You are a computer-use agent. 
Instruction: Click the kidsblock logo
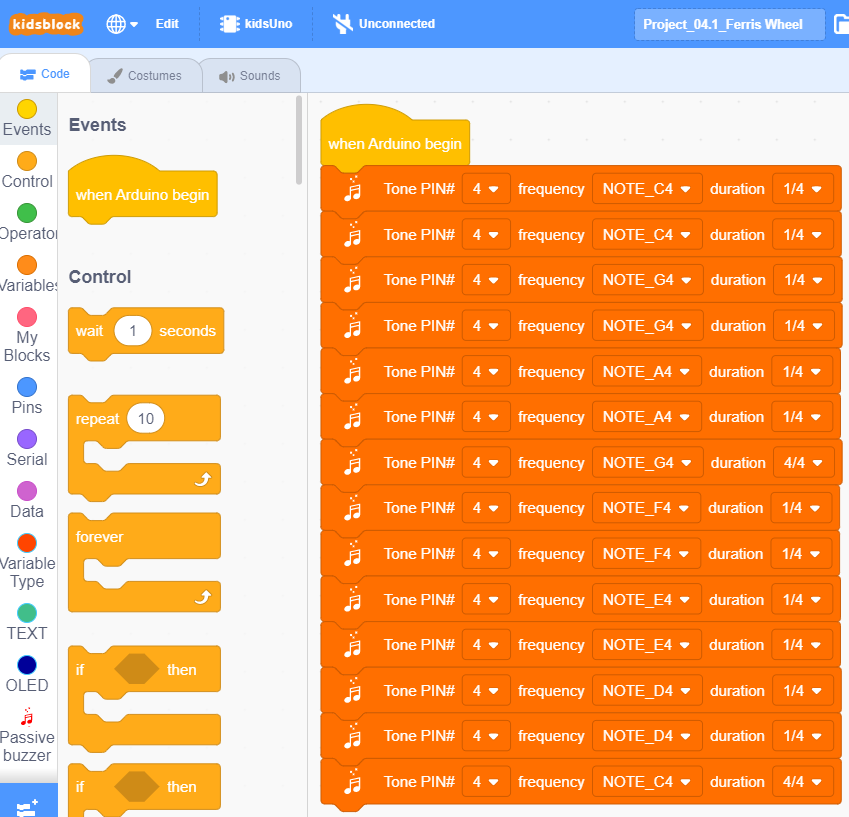46,24
